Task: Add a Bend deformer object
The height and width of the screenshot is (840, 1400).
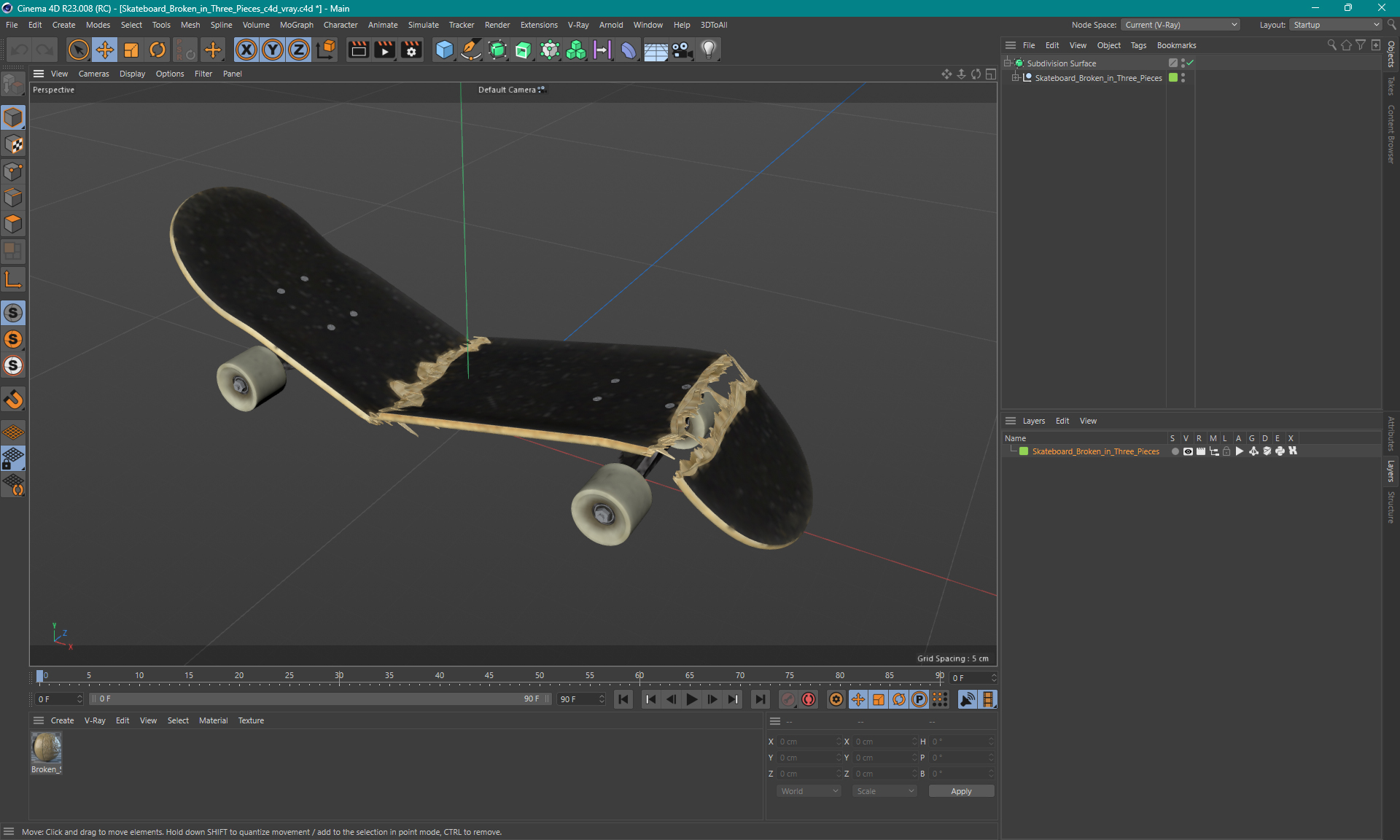Action: (x=629, y=50)
